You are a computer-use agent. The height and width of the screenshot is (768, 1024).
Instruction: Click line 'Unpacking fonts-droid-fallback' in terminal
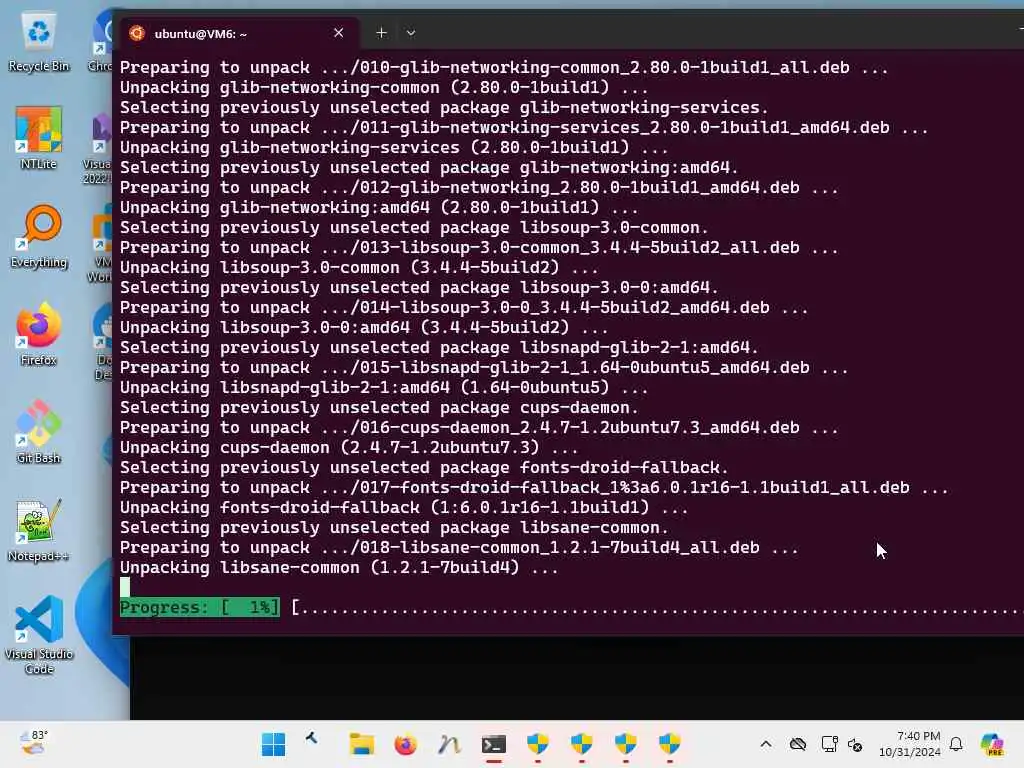[x=404, y=507]
